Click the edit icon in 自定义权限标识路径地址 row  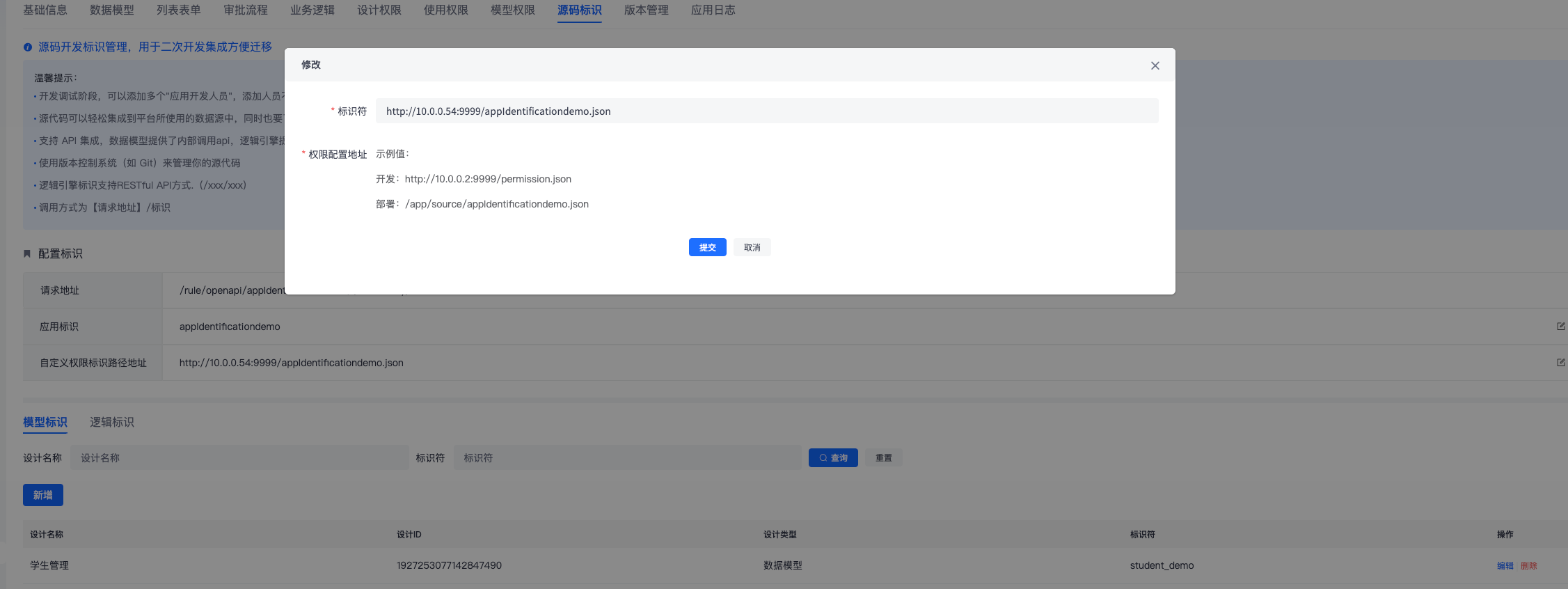1560,362
